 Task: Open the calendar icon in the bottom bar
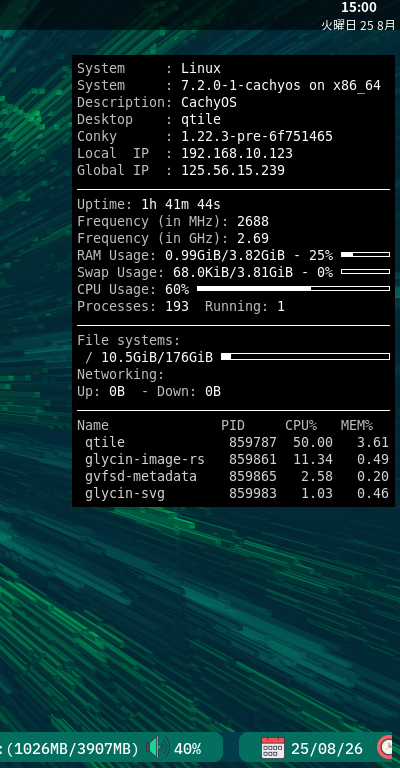(x=273, y=748)
